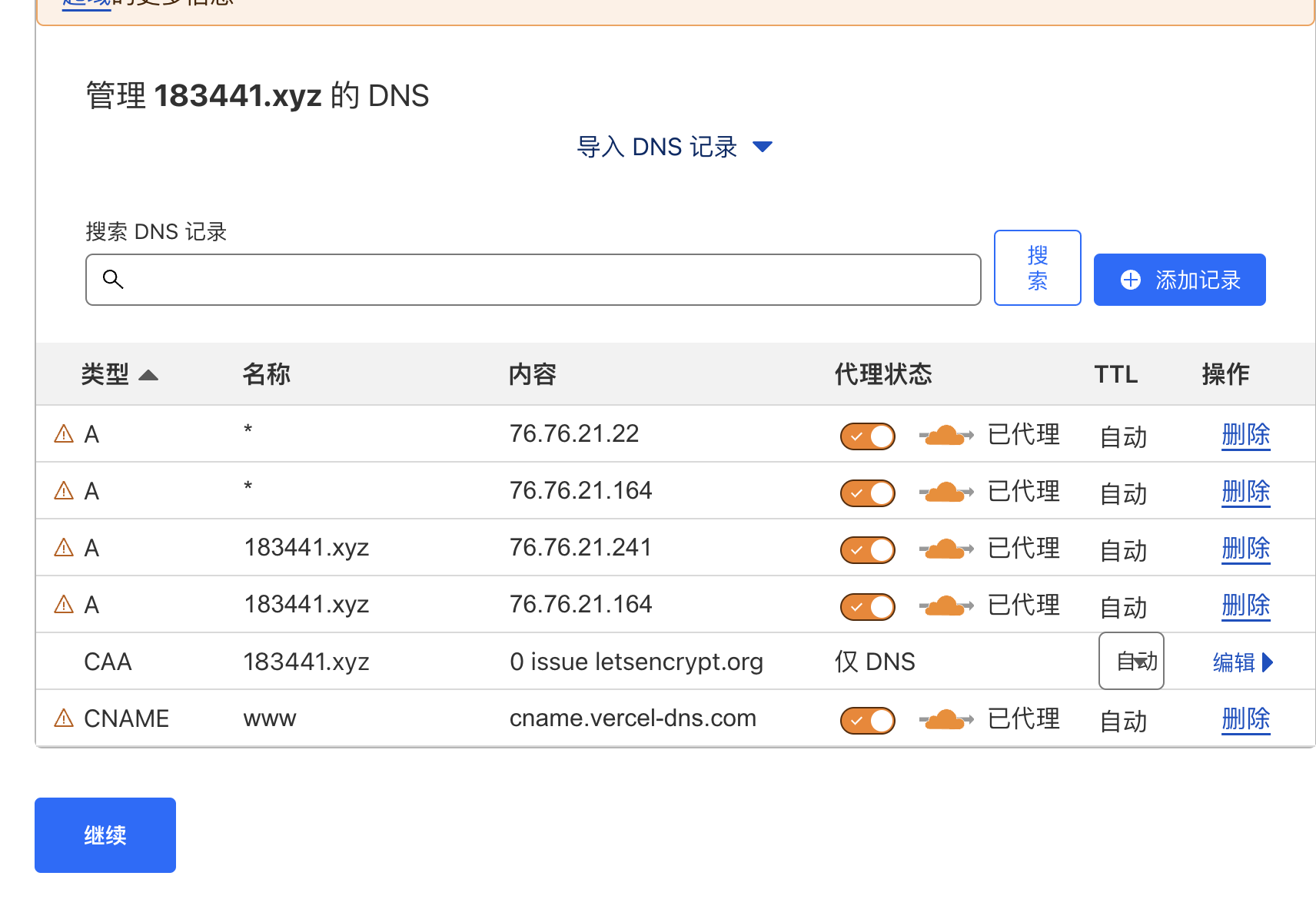Delete CNAME www record via 删除

[1246, 719]
